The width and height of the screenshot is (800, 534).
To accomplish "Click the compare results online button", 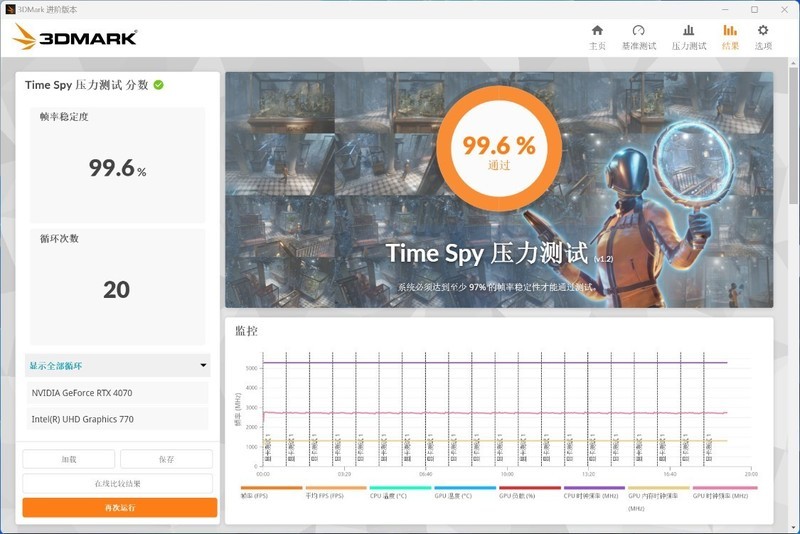I will coord(117,483).
